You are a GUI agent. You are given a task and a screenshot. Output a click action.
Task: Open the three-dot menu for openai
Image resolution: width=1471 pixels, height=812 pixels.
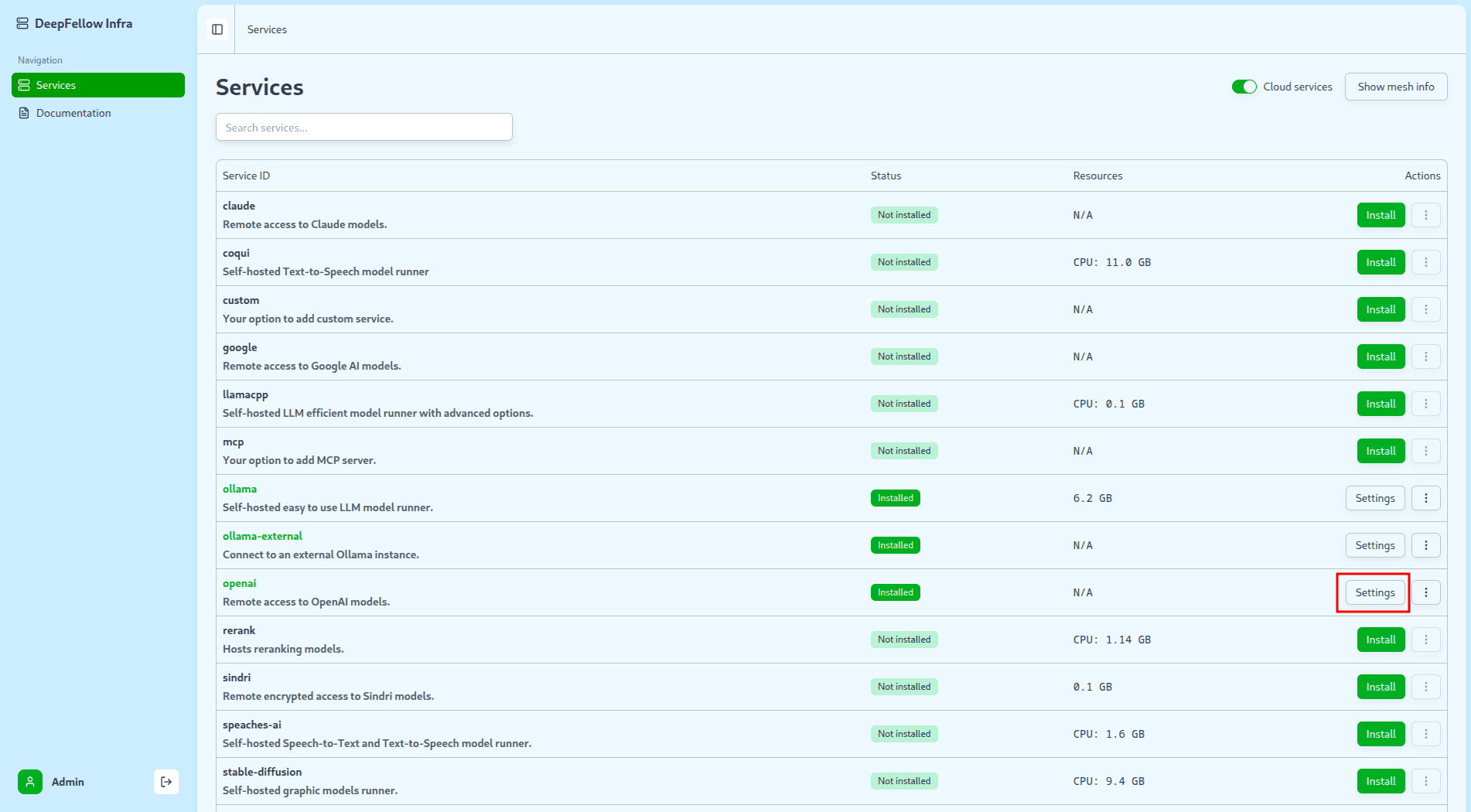tap(1426, 592)
